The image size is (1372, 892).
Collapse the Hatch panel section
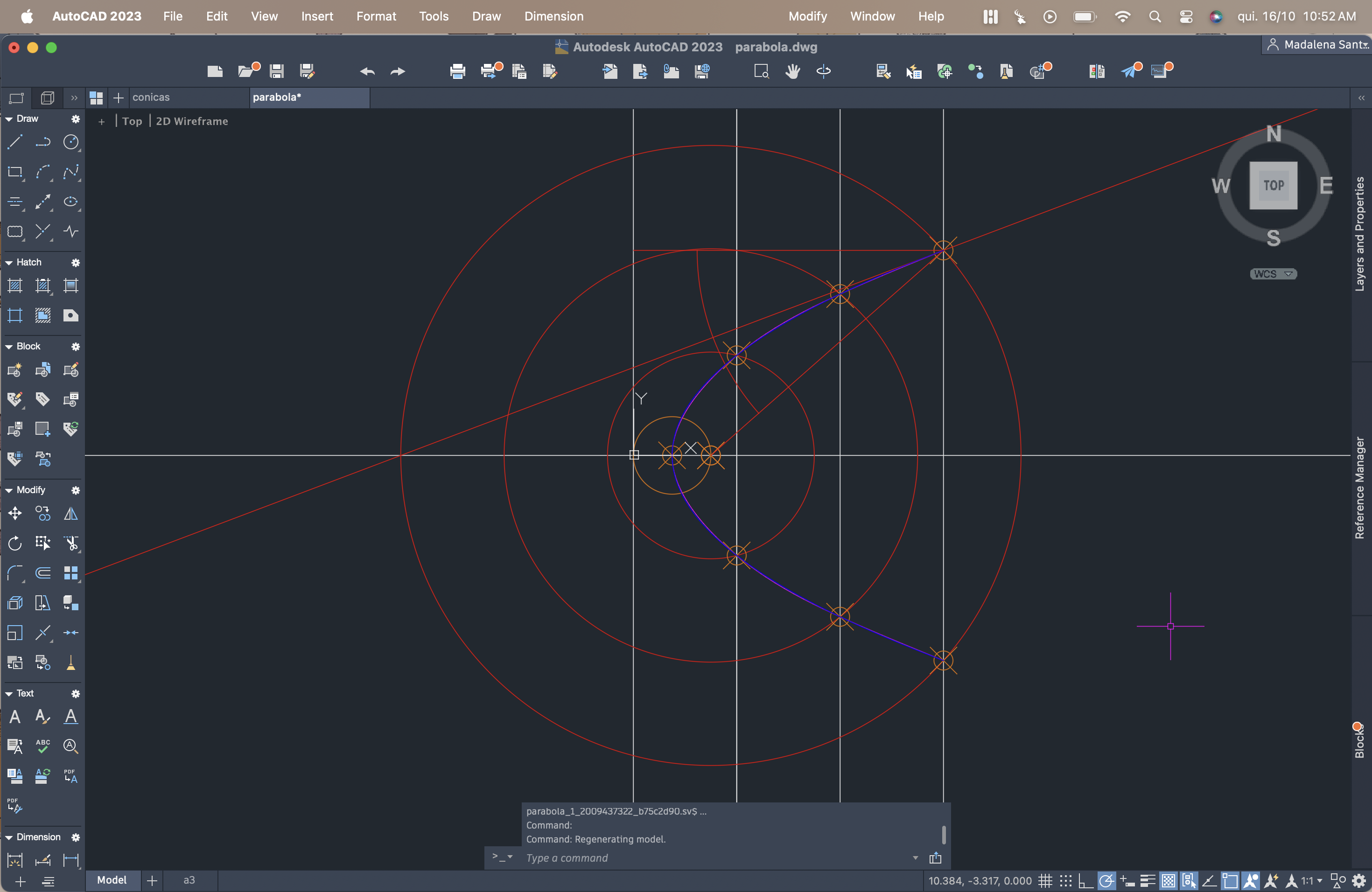9,263
